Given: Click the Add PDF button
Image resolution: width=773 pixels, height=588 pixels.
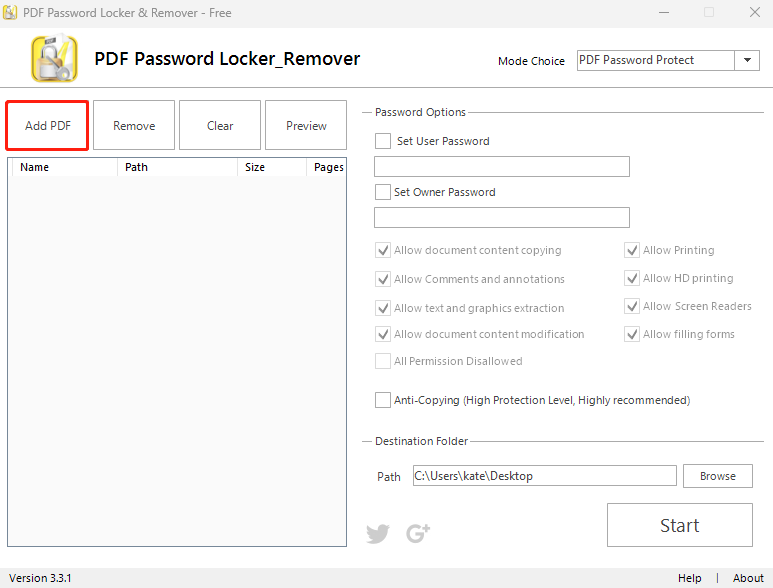Looking at the screenshot, I should pyautogui.click(x=47, y=125).
